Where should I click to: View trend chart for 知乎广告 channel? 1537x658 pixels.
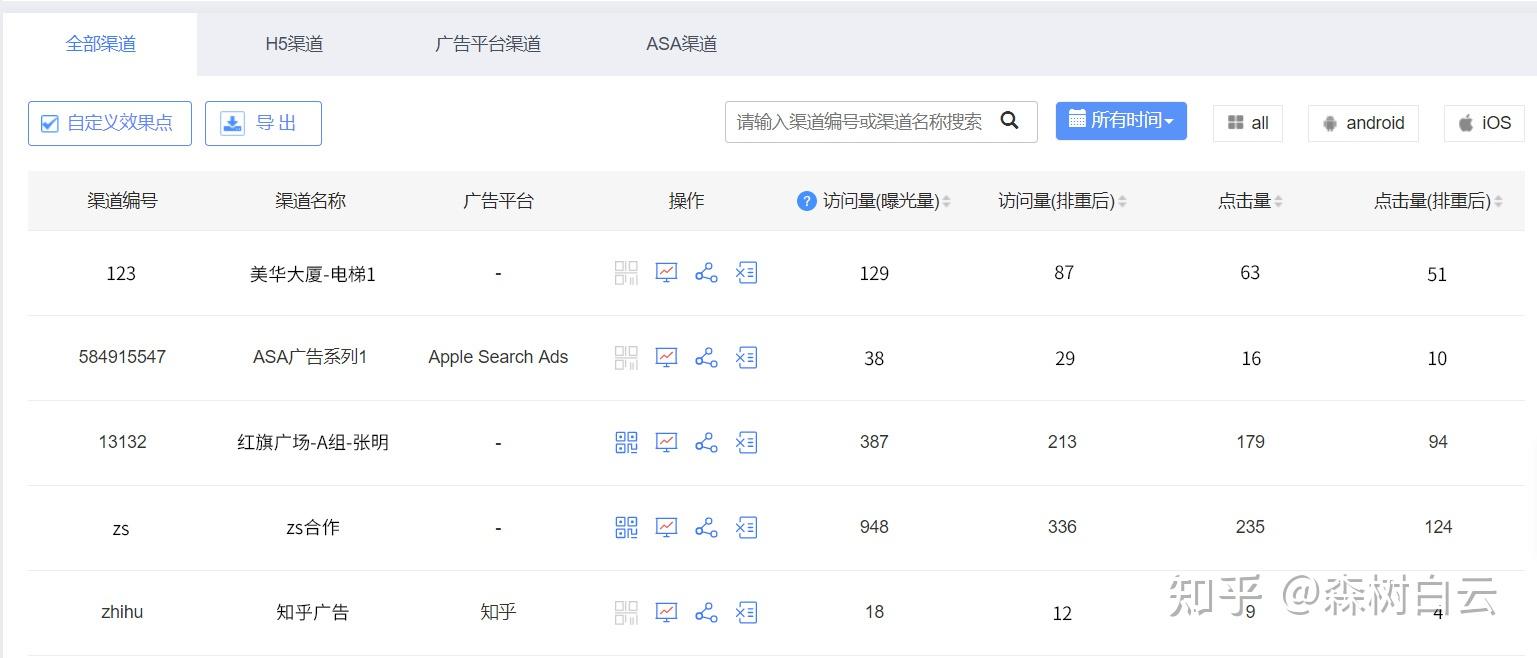coord(665,612)
